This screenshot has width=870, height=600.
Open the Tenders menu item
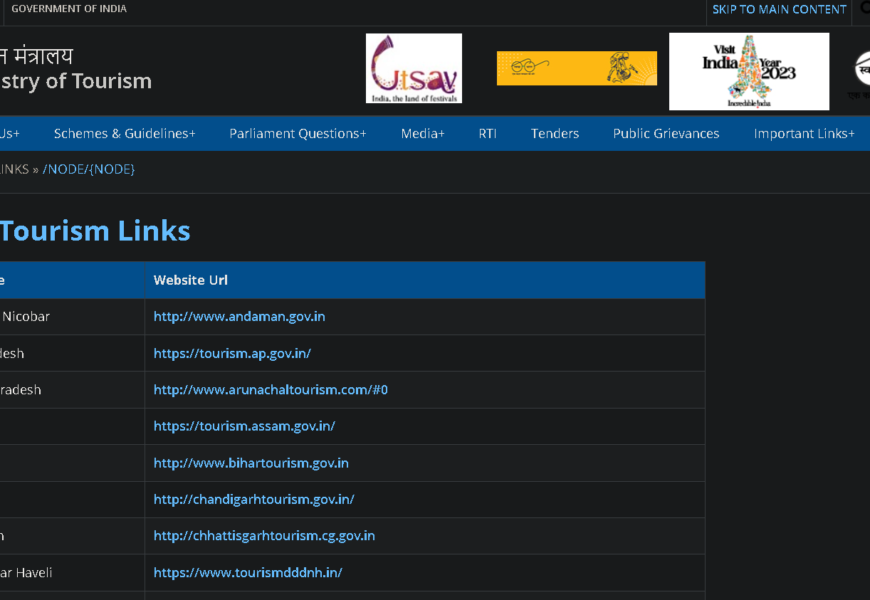coord(554,134)
